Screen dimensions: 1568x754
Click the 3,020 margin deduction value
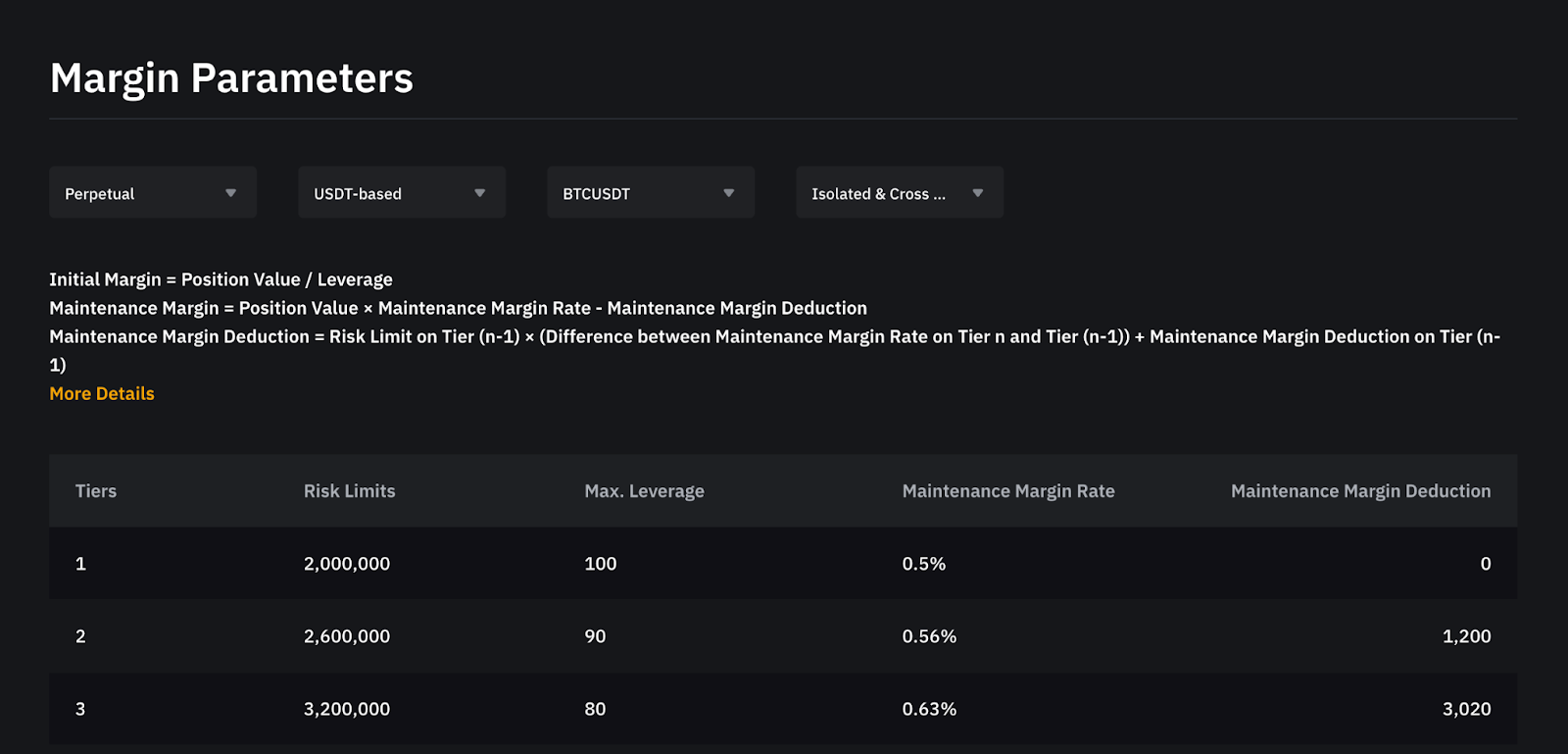(1466, 709)
